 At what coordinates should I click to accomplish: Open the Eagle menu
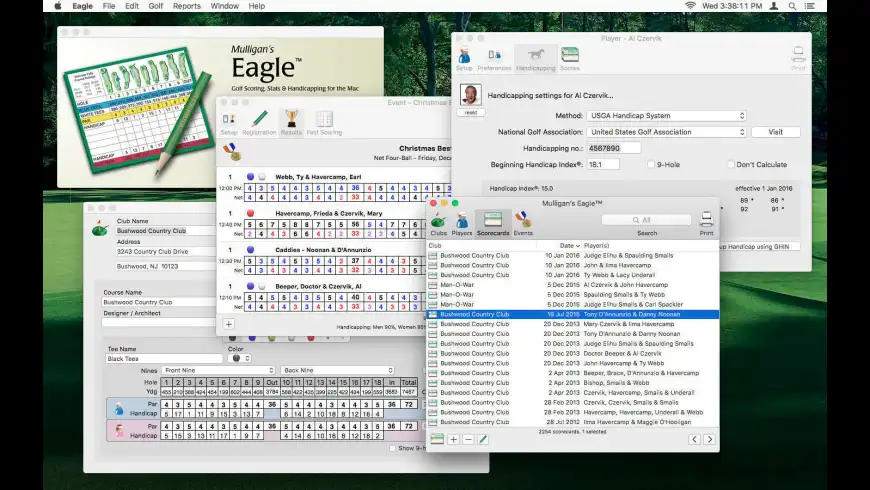82,6
